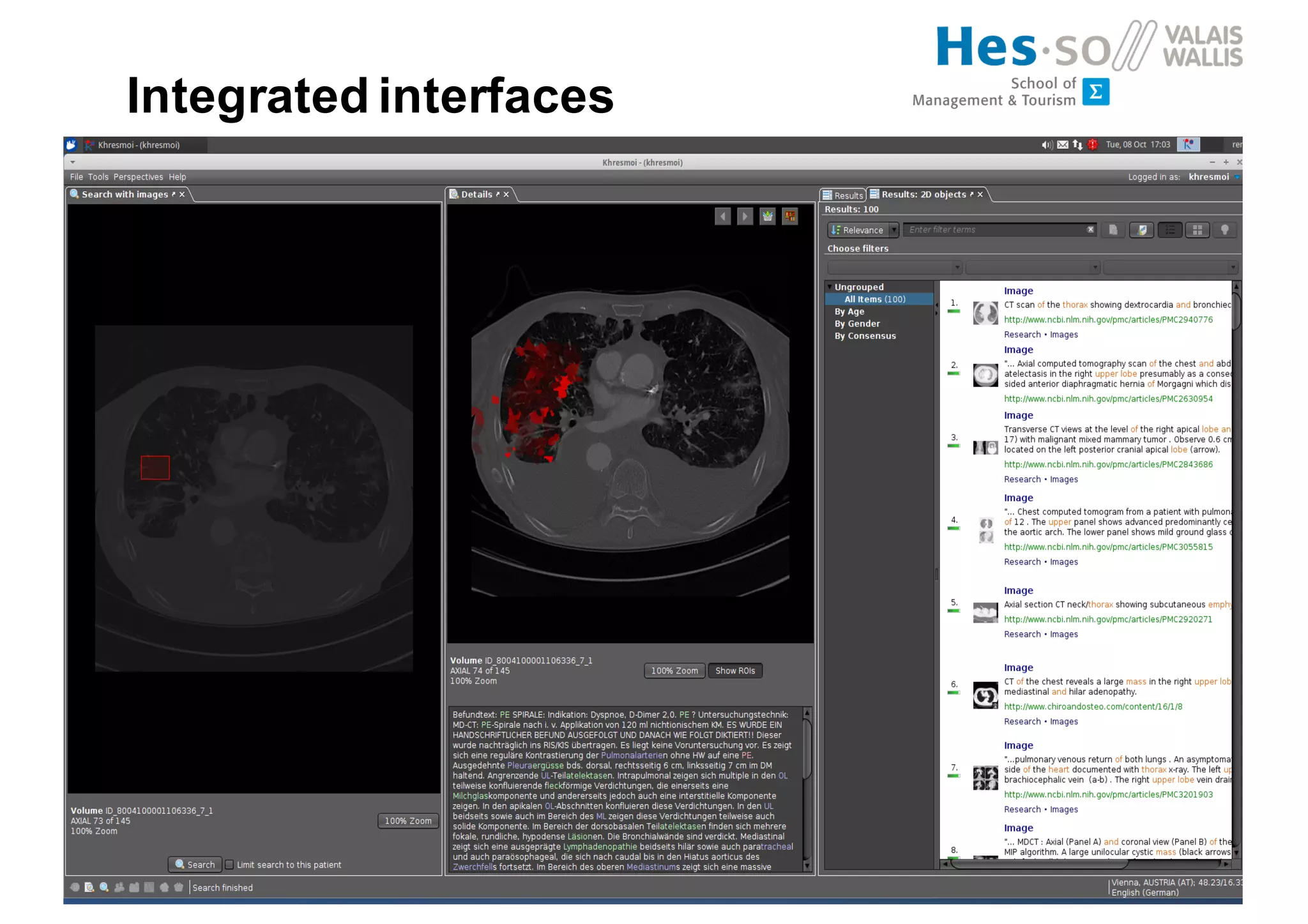Open the Perspectives menu
The width and height of the screenshot is (1308, 924).
coord(138,177)
